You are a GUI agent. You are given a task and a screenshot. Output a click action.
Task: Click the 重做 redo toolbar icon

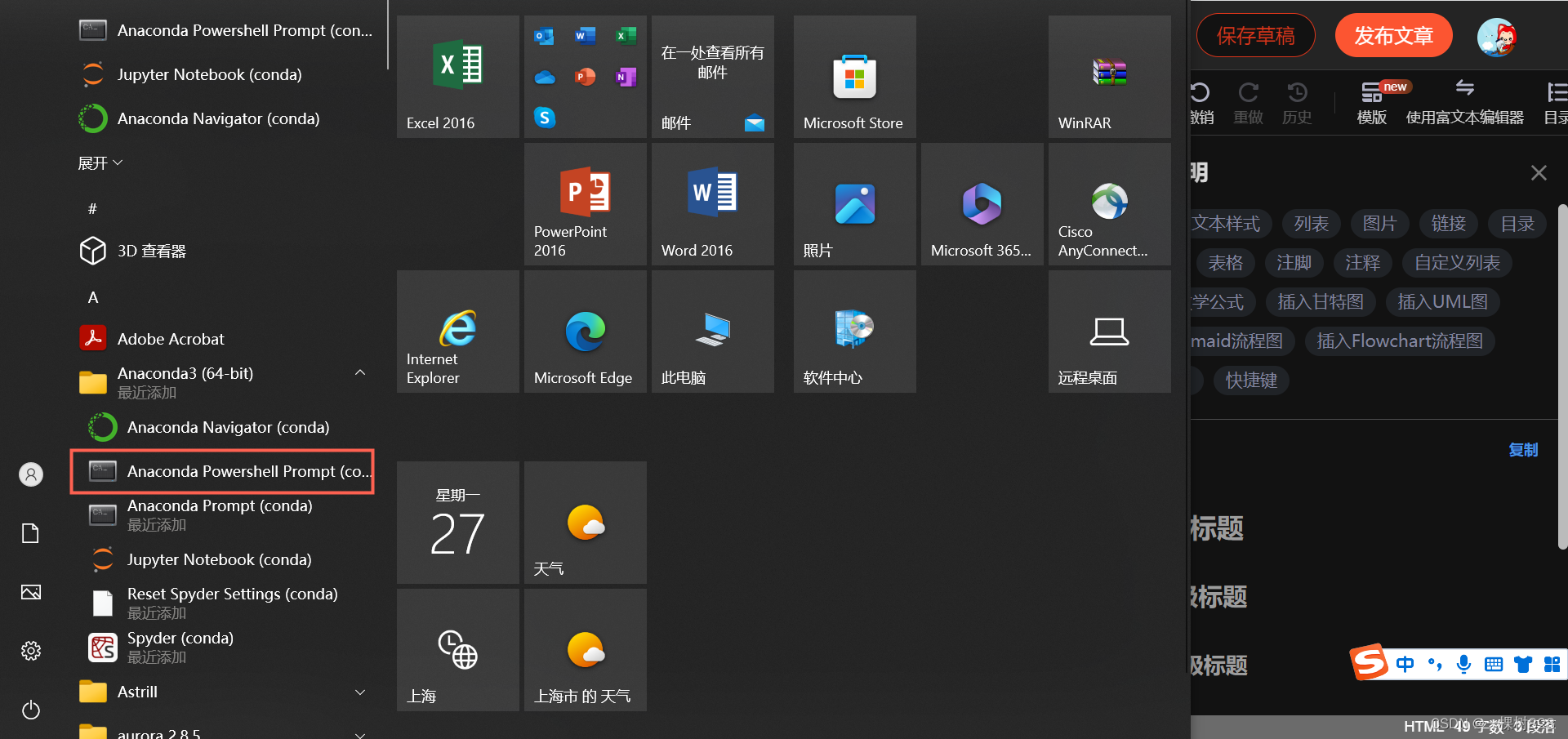pyautogui.click(x=1249, y=103)
